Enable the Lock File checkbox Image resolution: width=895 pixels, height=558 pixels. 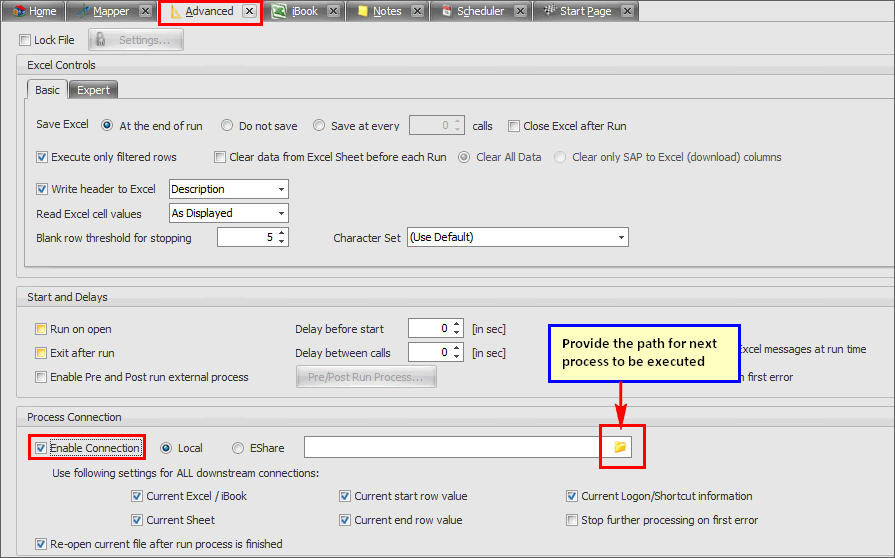pyautogui.click(x=25, y=40)
